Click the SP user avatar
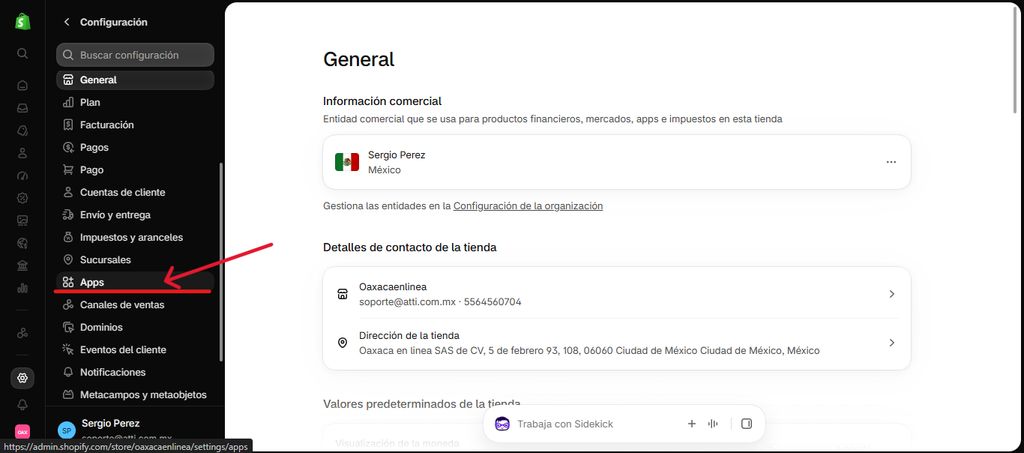This screenshot has width=1024, height=453. (67, 430)
